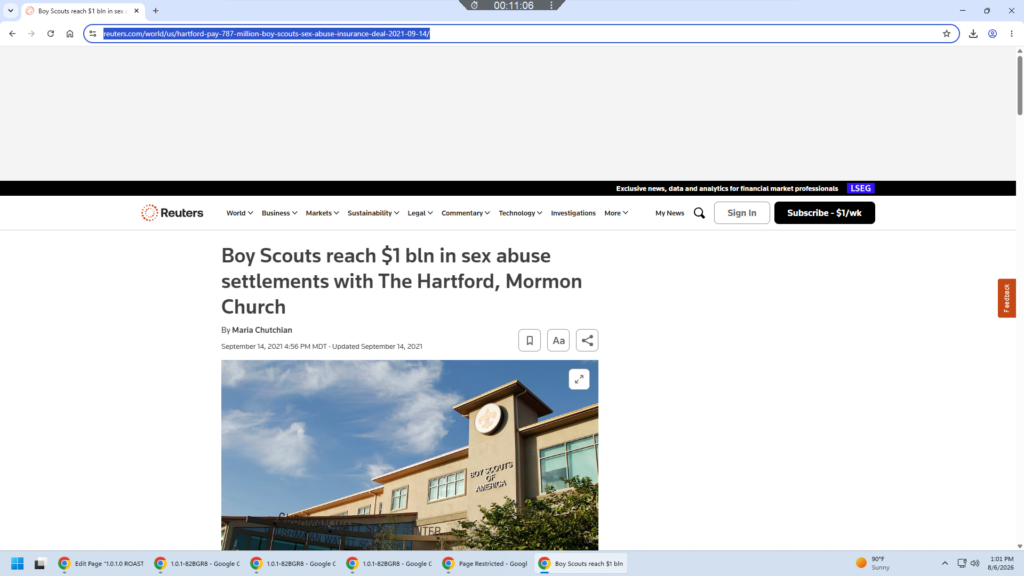
Task: Open the Investigations section
Action: [x=573, y=213]
